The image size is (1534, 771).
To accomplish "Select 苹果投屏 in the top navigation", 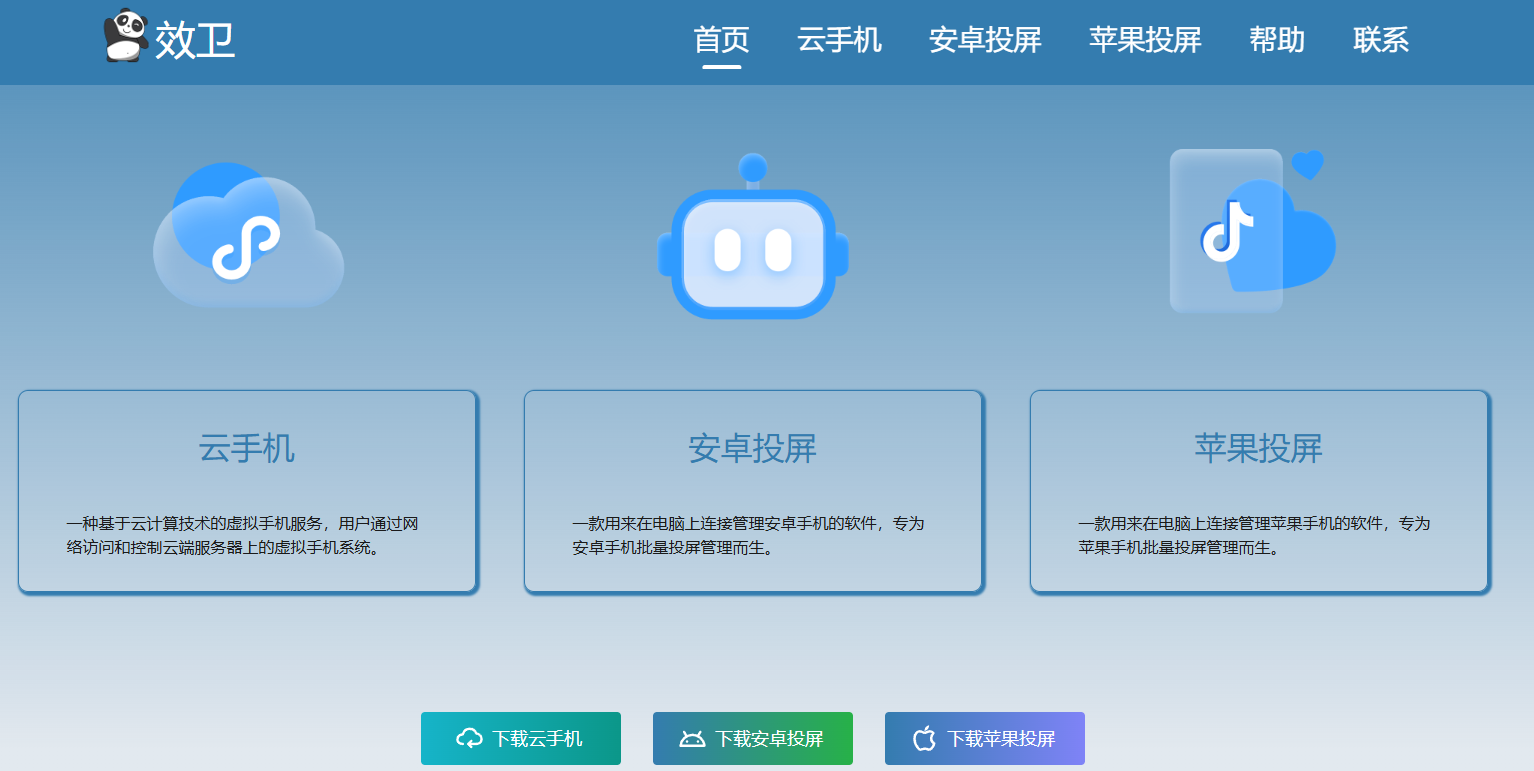I will (x=1145, y=40).
